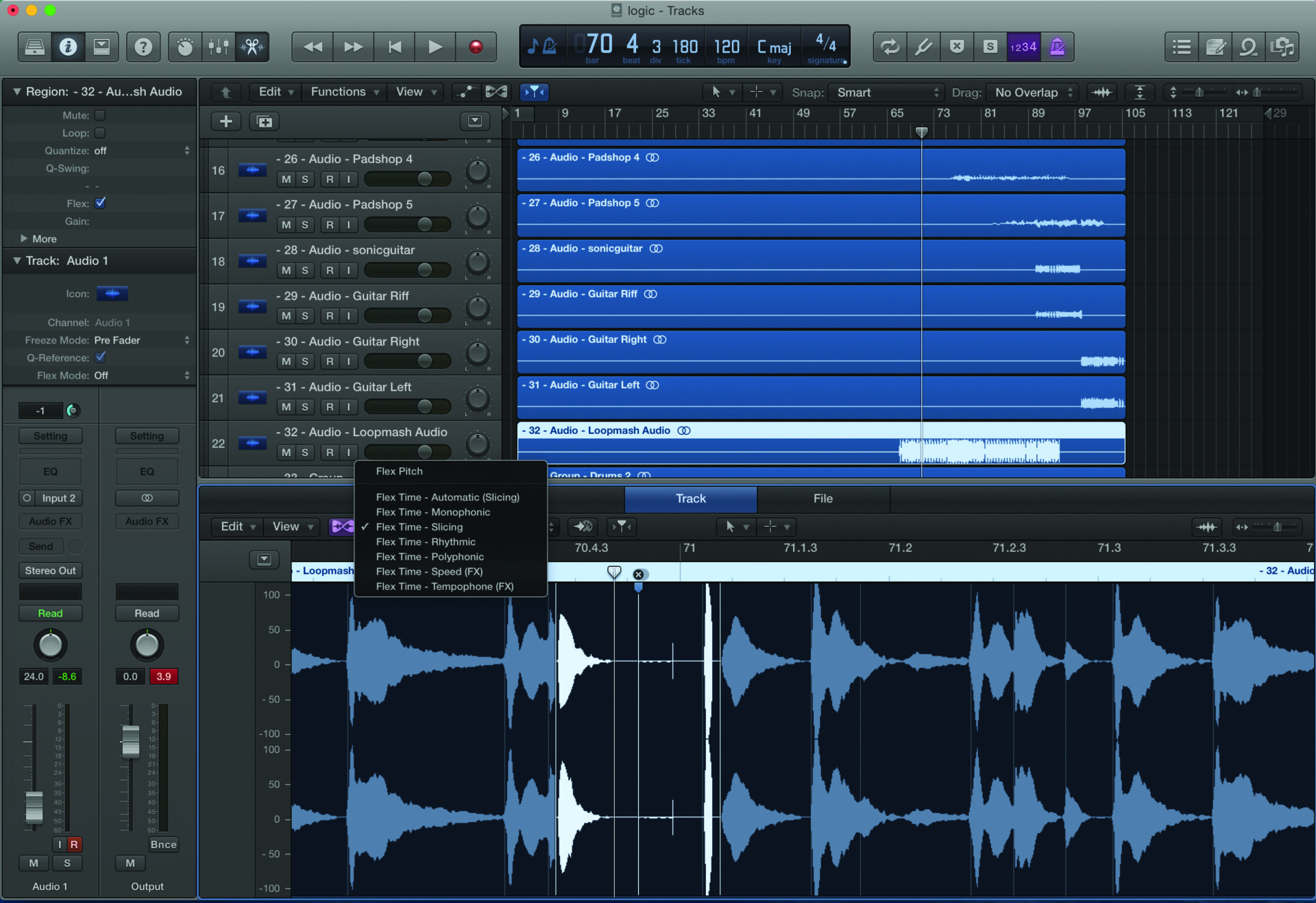This screenshot has width=1316, height=903.
Task: Open the Loop Browser icon
Action: click(x=1248, y=47)
